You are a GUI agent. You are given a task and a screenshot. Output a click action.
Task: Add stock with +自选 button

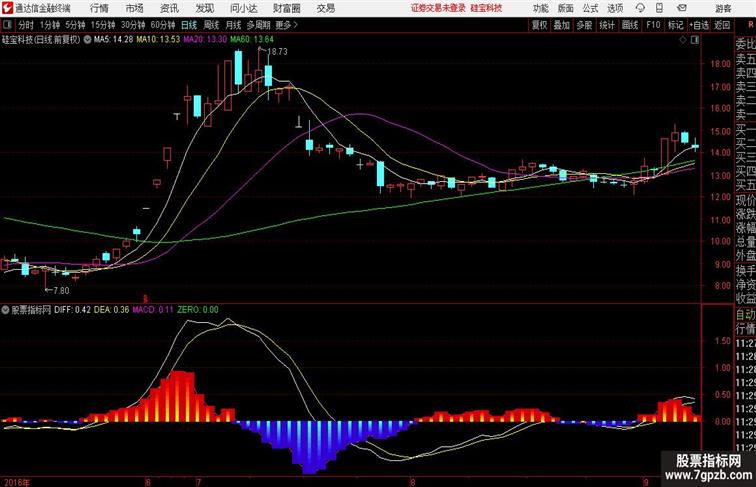(x=699, y=25)
